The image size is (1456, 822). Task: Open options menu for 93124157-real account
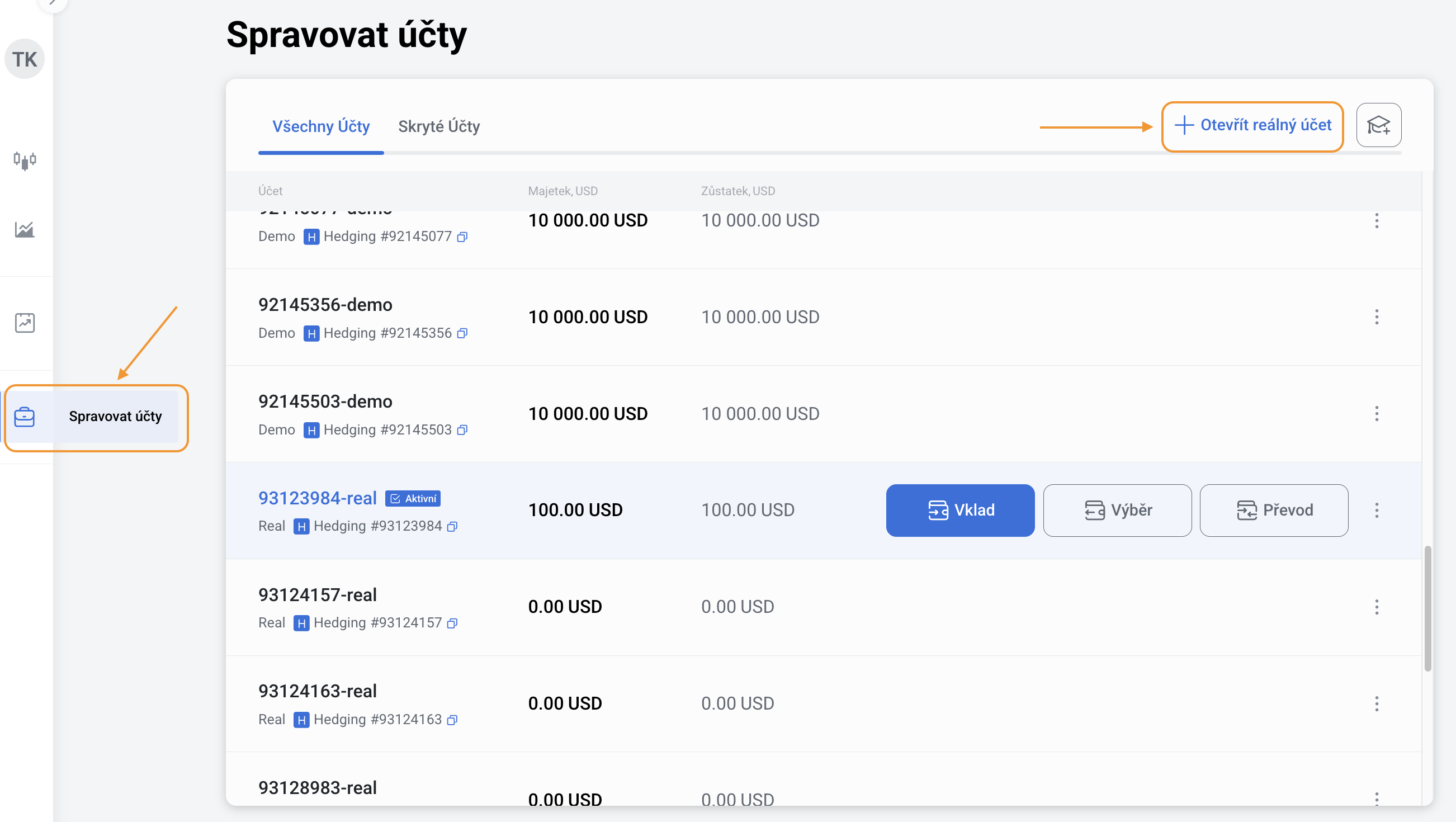[x=1376, y=607]
